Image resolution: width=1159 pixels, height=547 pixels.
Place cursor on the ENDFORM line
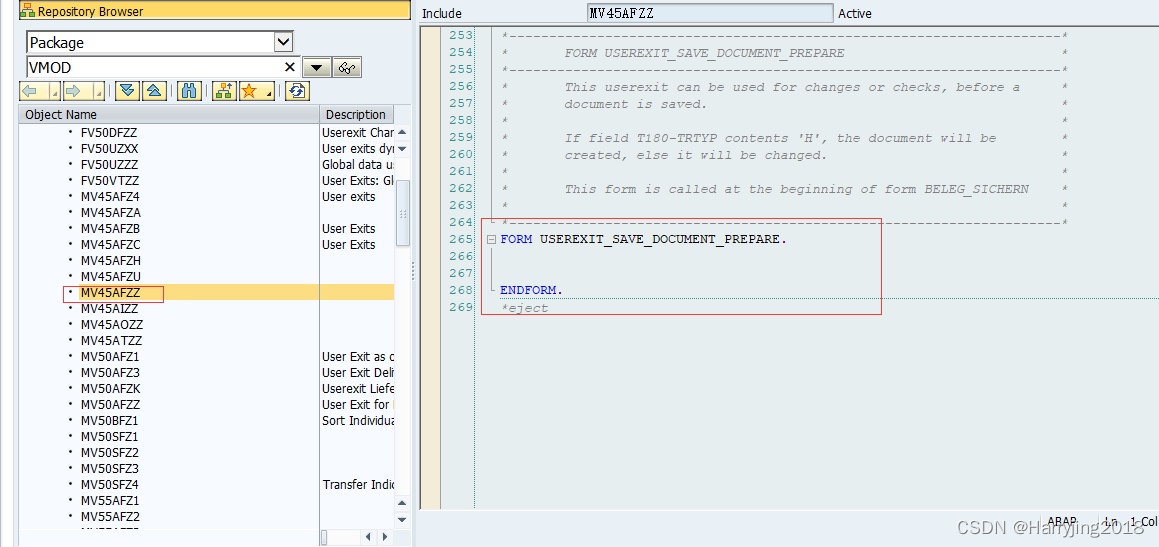coord(531,291)
